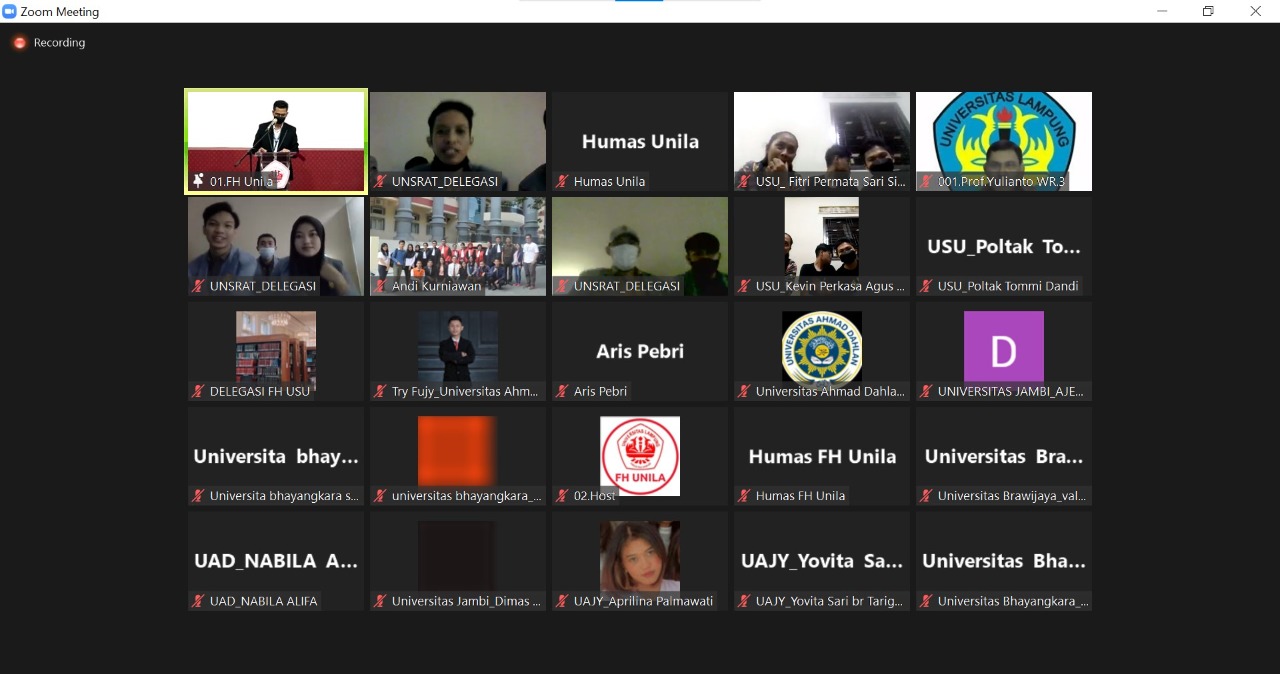Click muted mic icon beside UAD_NABILA ALIFA label
The width and height of the screenshot is (1280, 674).
(x=199, y=601)
